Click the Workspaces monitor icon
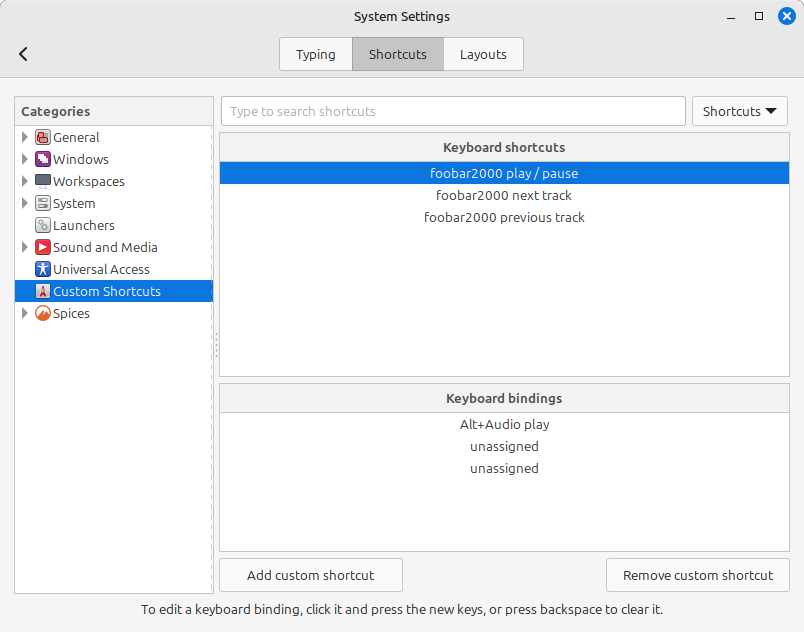The width and height of the screenshot is (804, 632). click(x=43, y=181)
